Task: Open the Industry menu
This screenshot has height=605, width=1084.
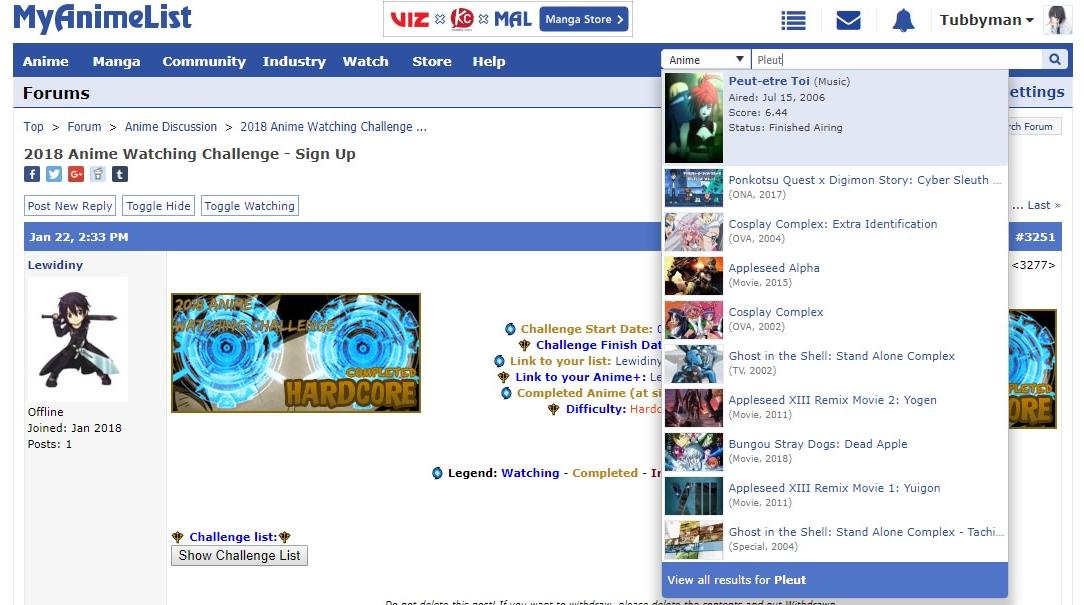Action: tap(294, 61)
